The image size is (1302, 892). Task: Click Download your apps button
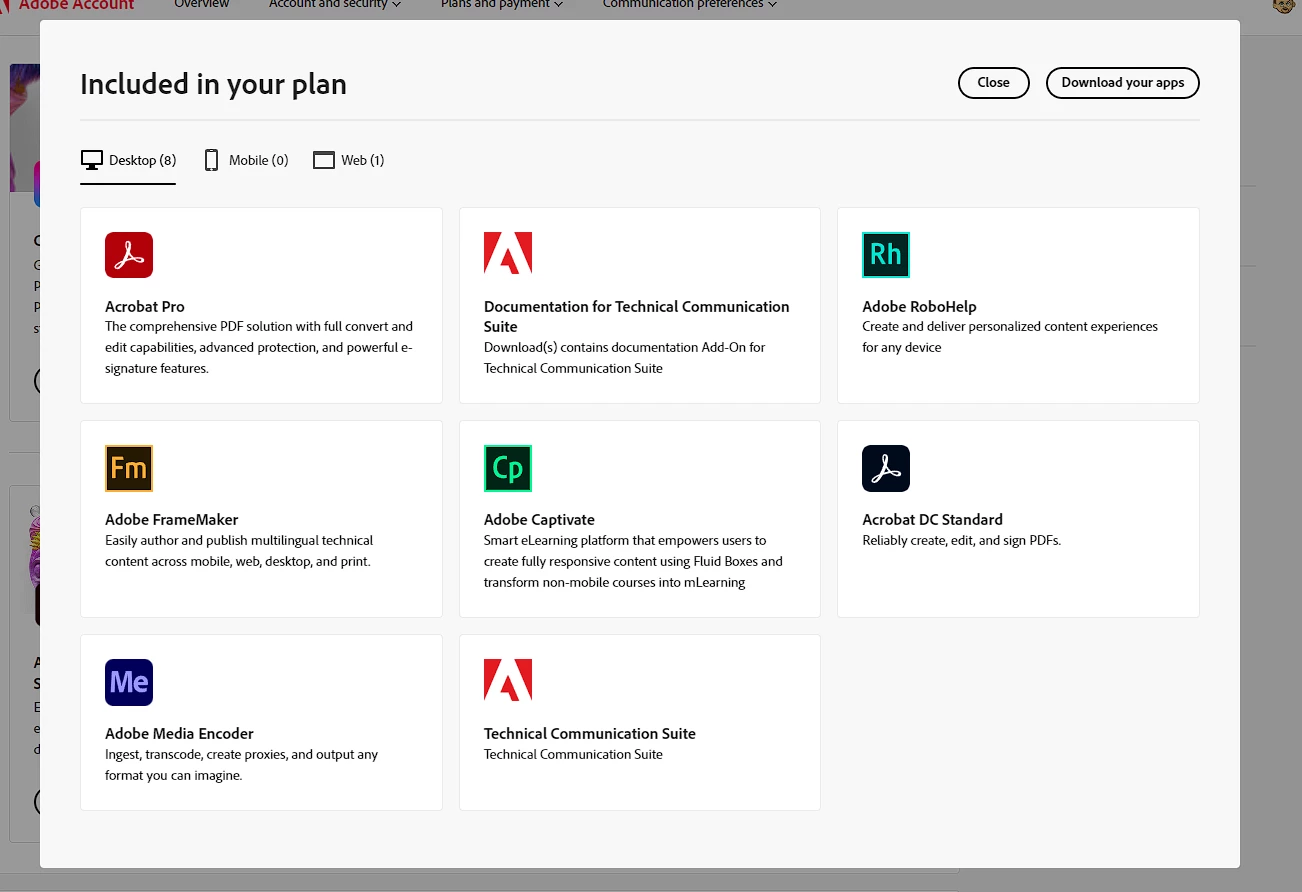tap(1123, 83)
